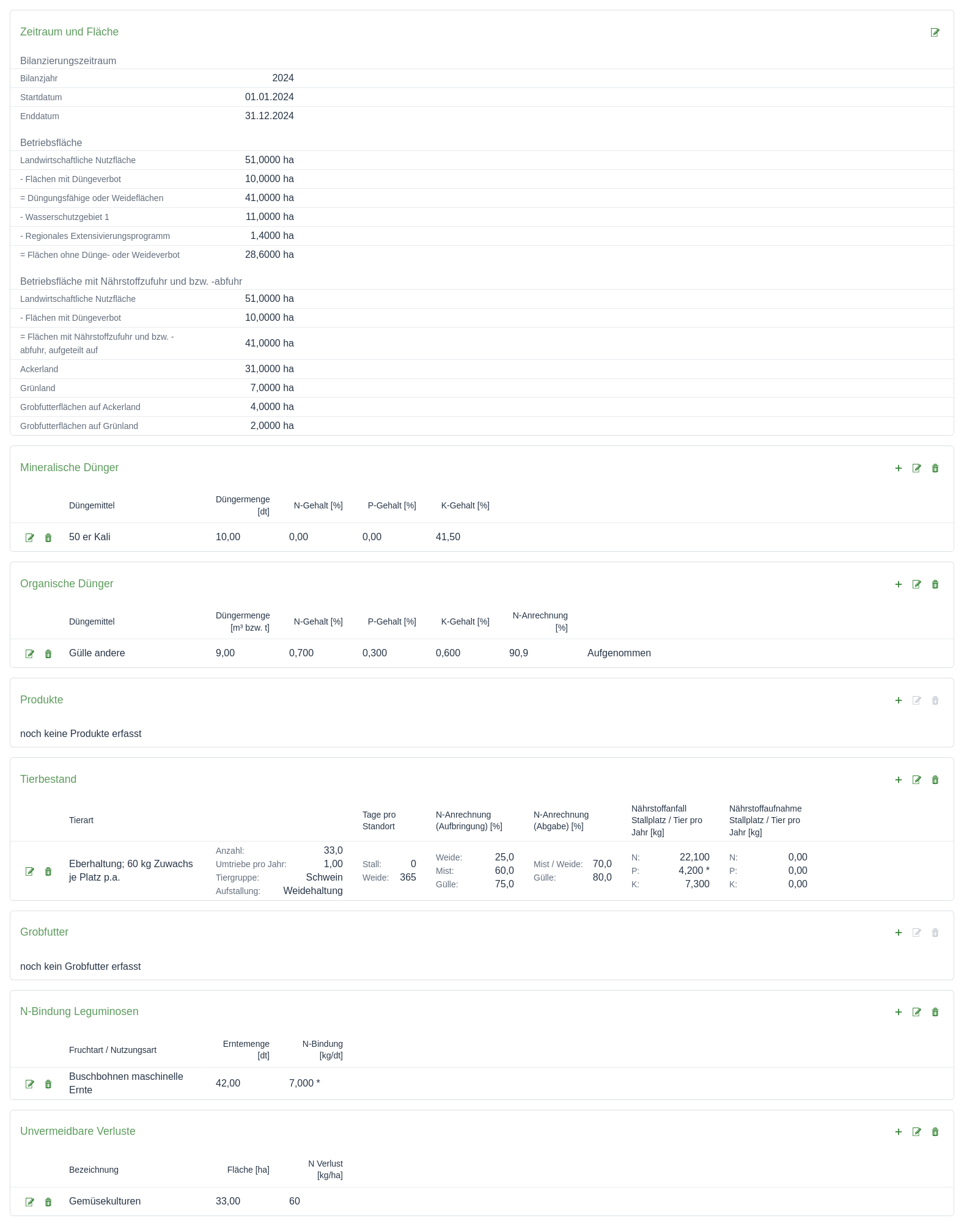Screen dimensions: 964x1232
Task: Click the Grünland value 7,0000 ha
Action: click(x=272, y=388)
